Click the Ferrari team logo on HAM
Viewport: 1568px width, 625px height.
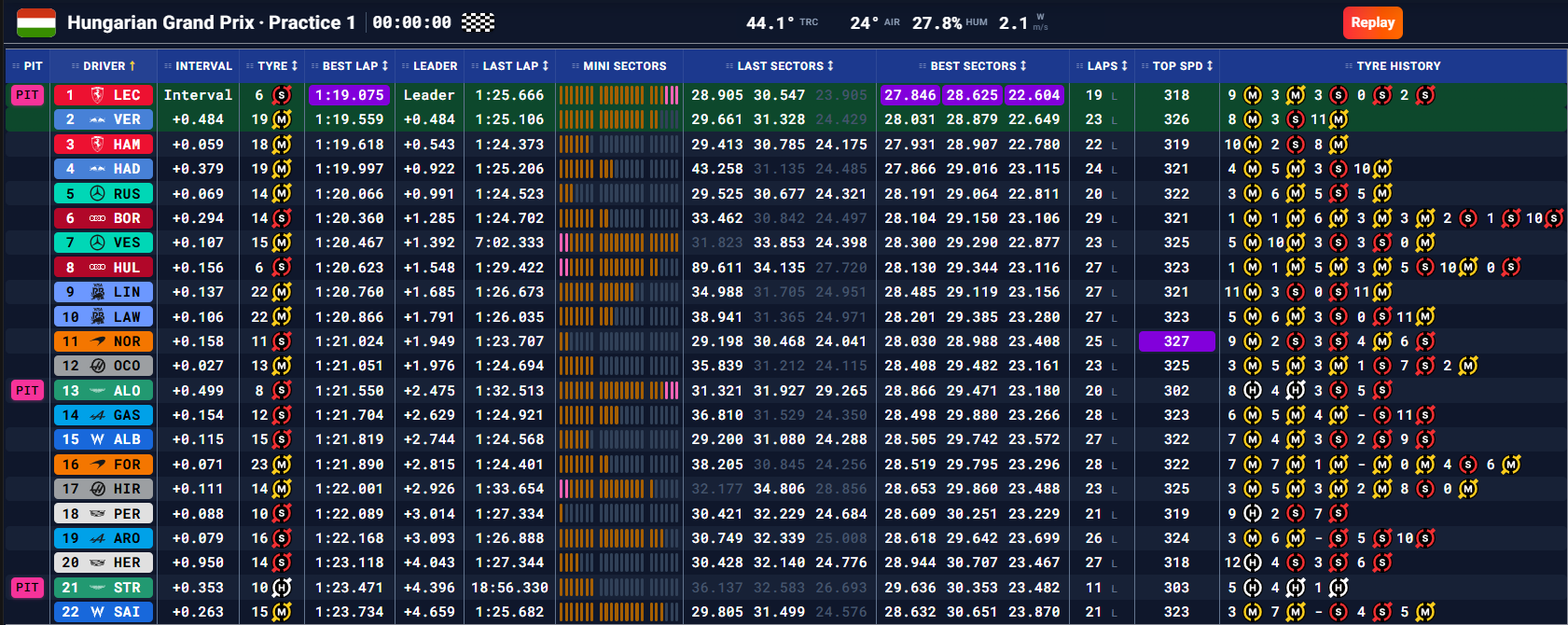97,145
